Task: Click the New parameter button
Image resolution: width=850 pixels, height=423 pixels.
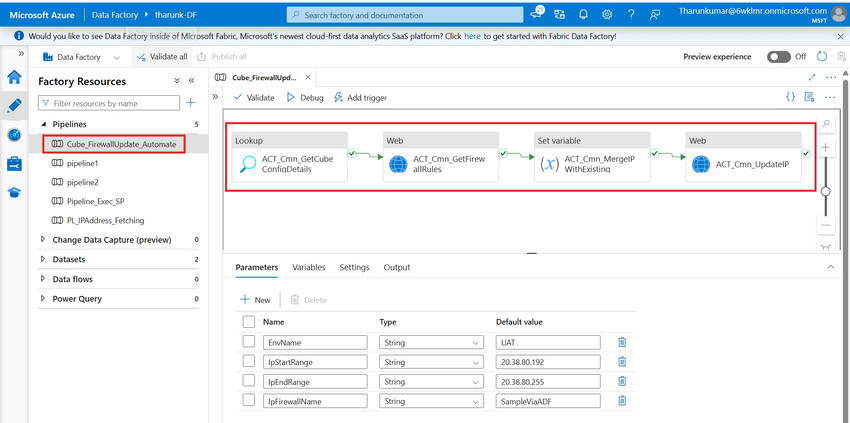Action: click(x=255, y=300)
